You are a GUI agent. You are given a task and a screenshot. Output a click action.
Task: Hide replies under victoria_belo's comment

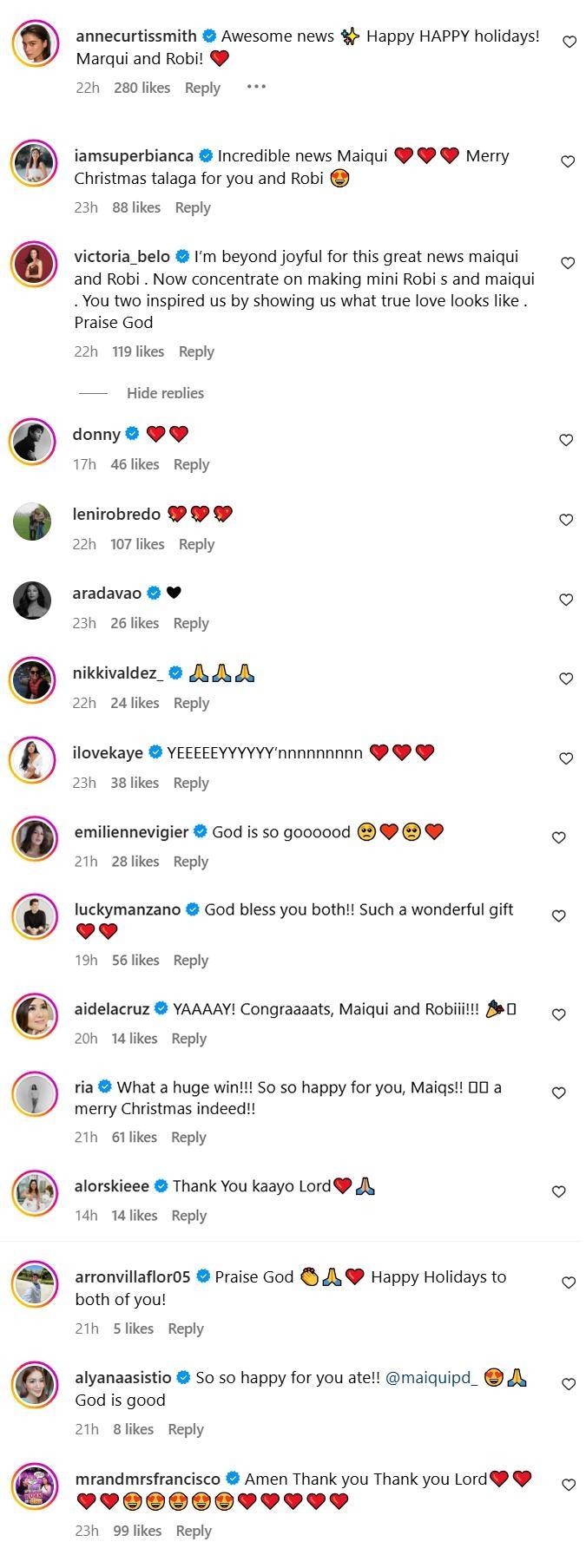165,393
